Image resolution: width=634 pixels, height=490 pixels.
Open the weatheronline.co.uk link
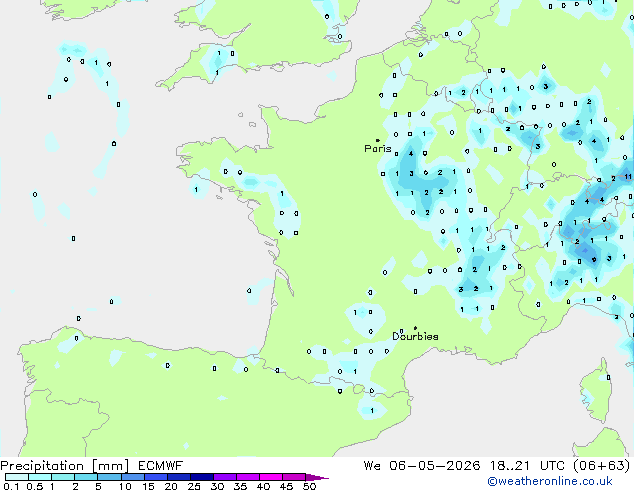coord(550,481)
